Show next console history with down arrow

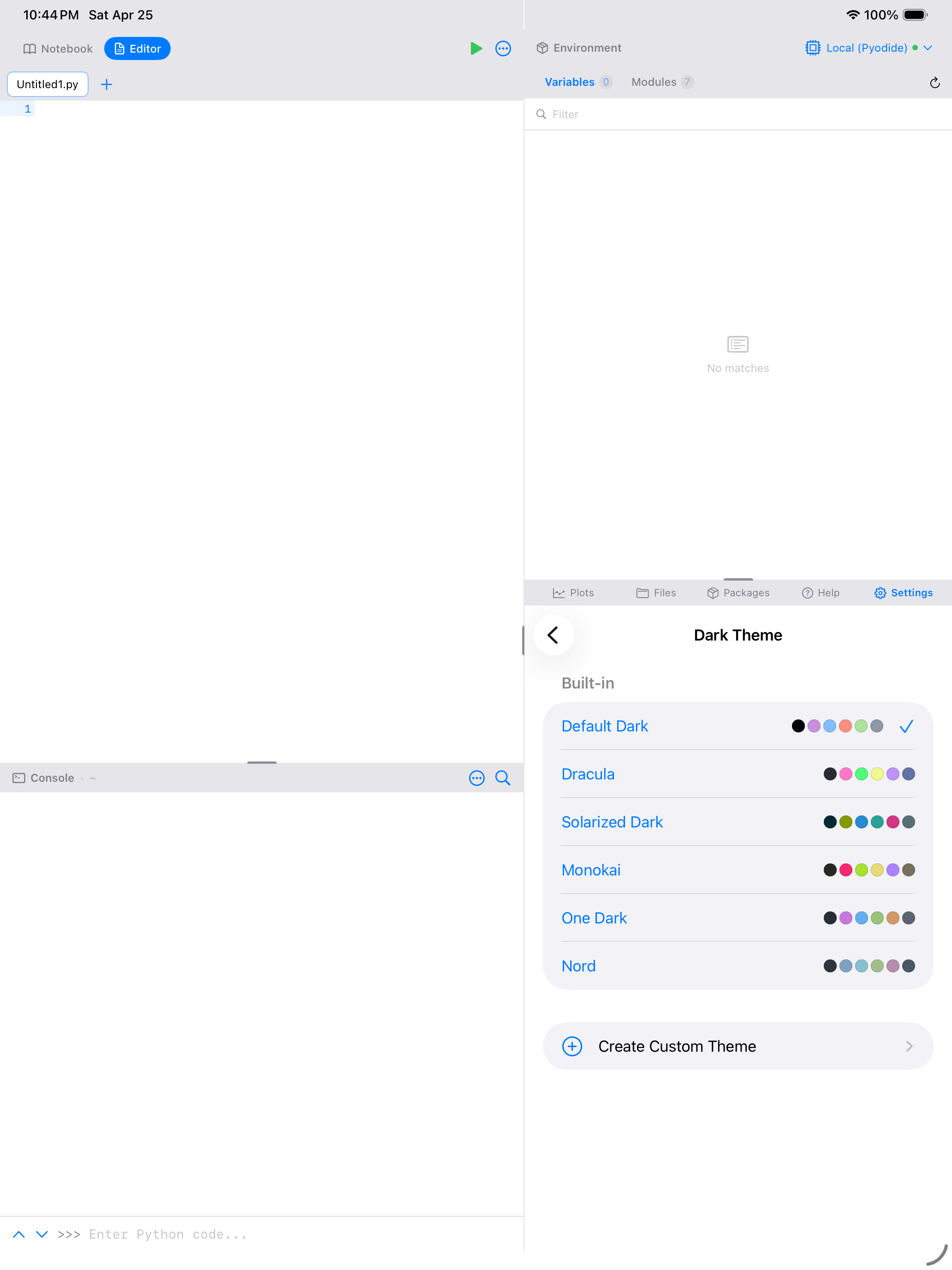pos(42,1234)
